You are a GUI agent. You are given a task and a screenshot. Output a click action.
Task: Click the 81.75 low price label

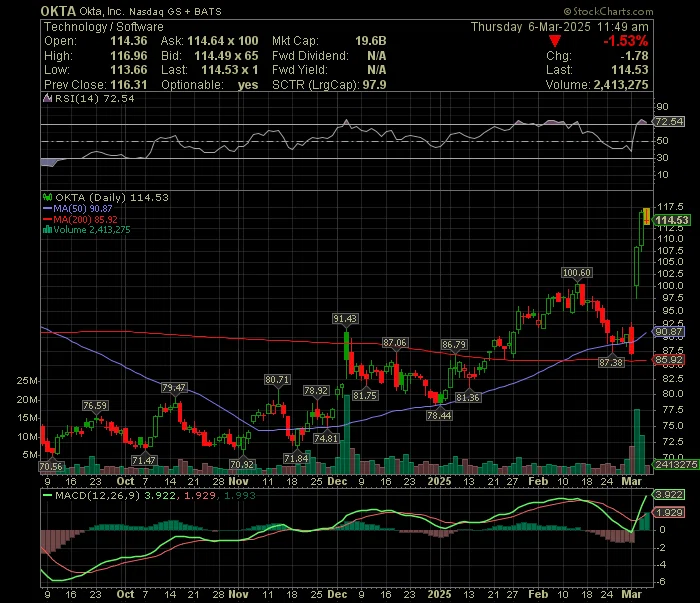[x=365, y=395]
